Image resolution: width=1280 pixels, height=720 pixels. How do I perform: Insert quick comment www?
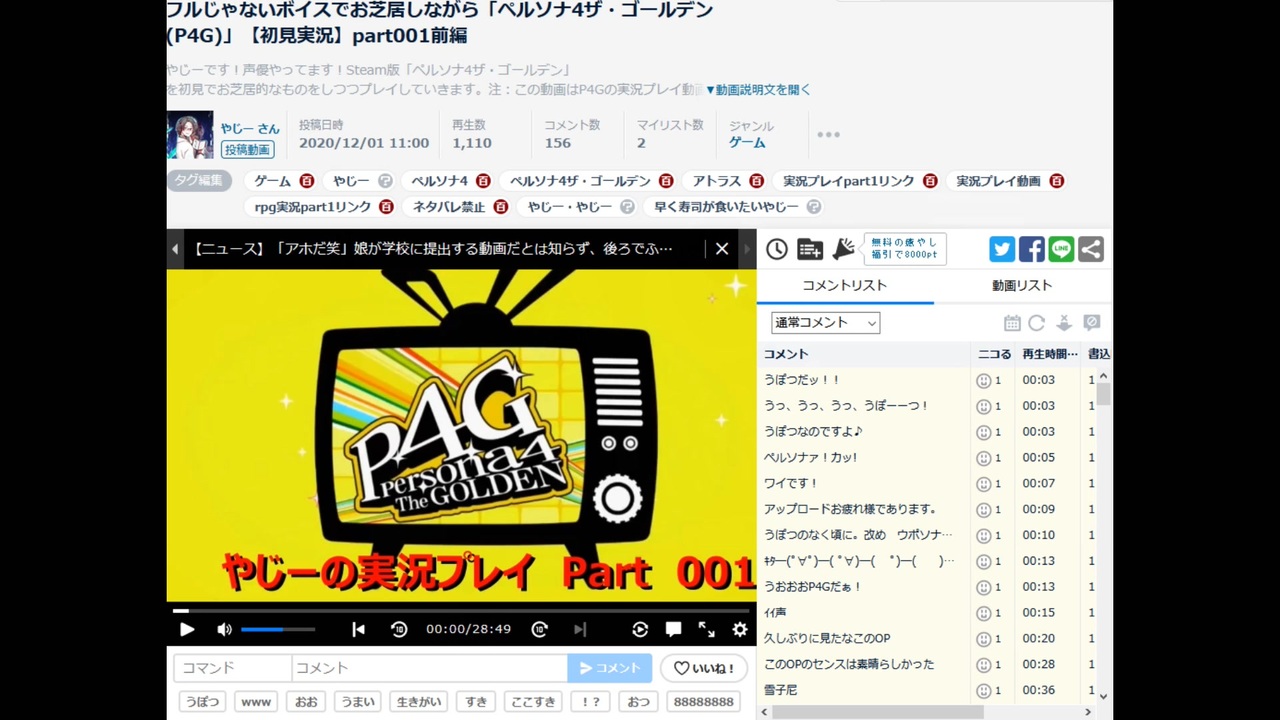coord(256,702)
